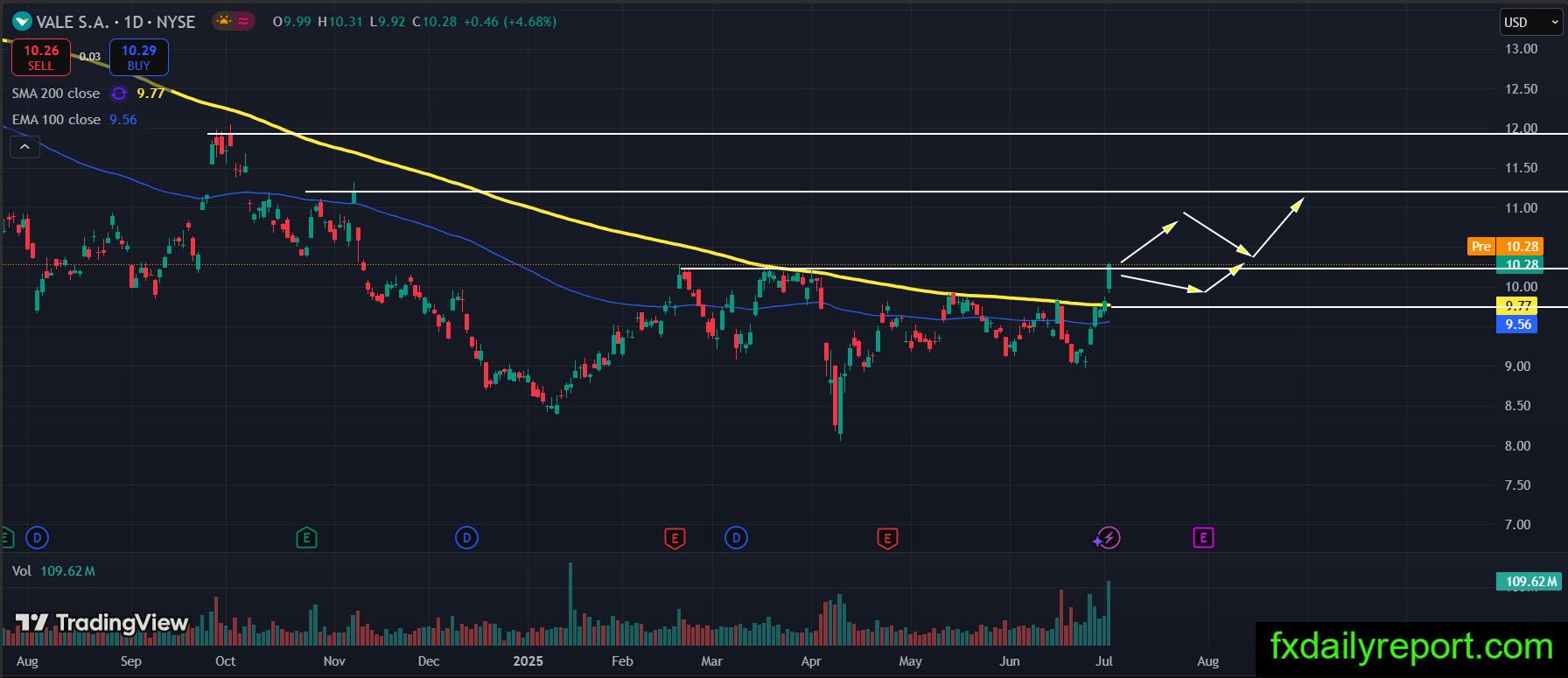Click the green 10.28 last price tag
Viewport: 1568px width, 678px height.
1520,264
